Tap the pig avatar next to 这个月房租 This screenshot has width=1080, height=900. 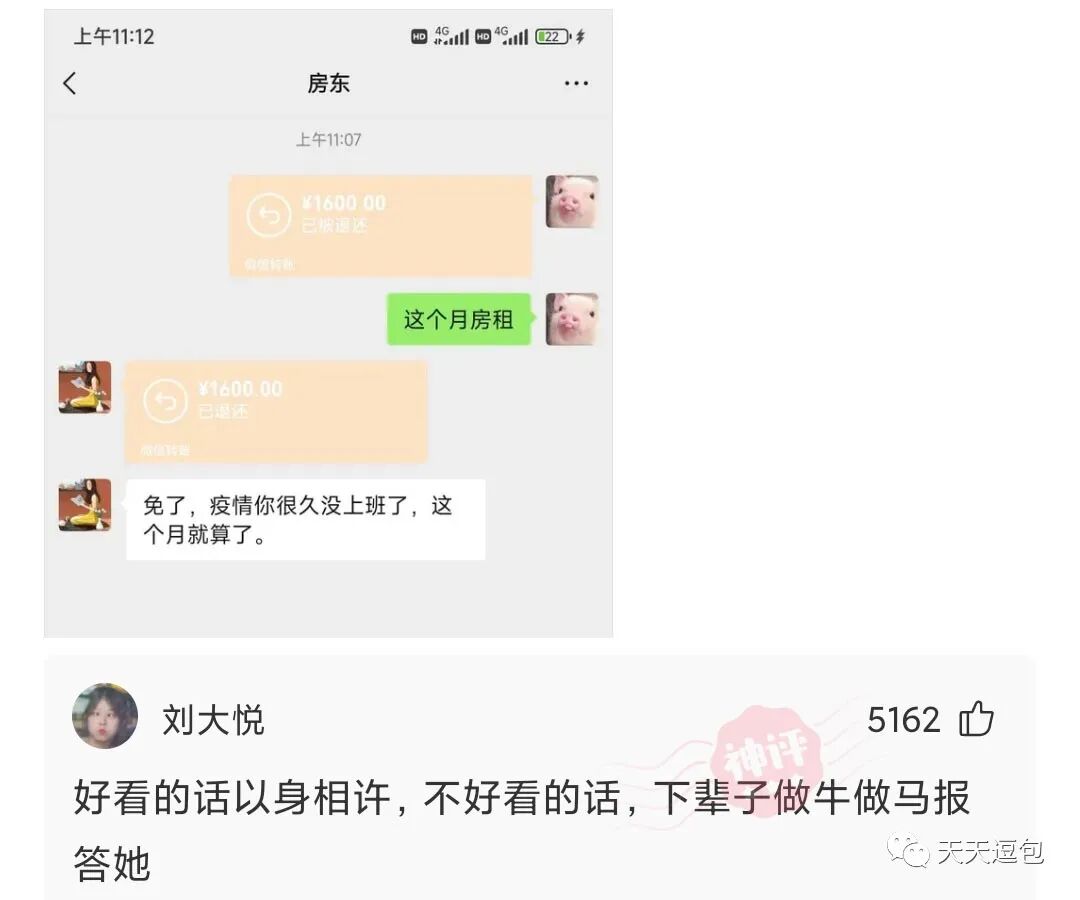click(572, 319)
